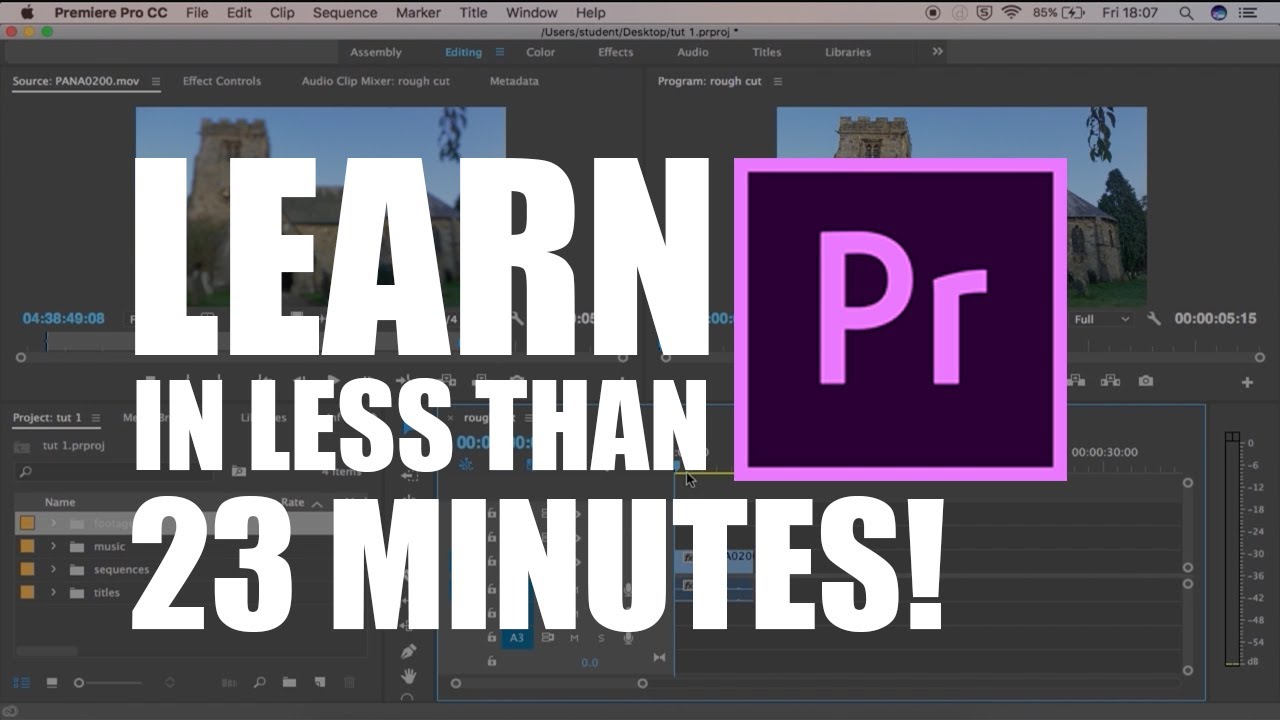Click the source timecode 04:38:49:08
This screenshot has width=1280, height=720.
coord(63,318)
